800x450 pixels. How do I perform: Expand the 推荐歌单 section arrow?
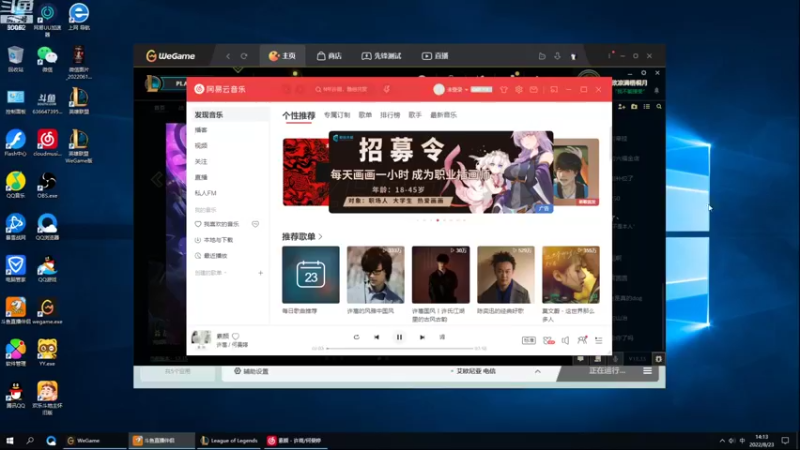[x=321, y=237]
